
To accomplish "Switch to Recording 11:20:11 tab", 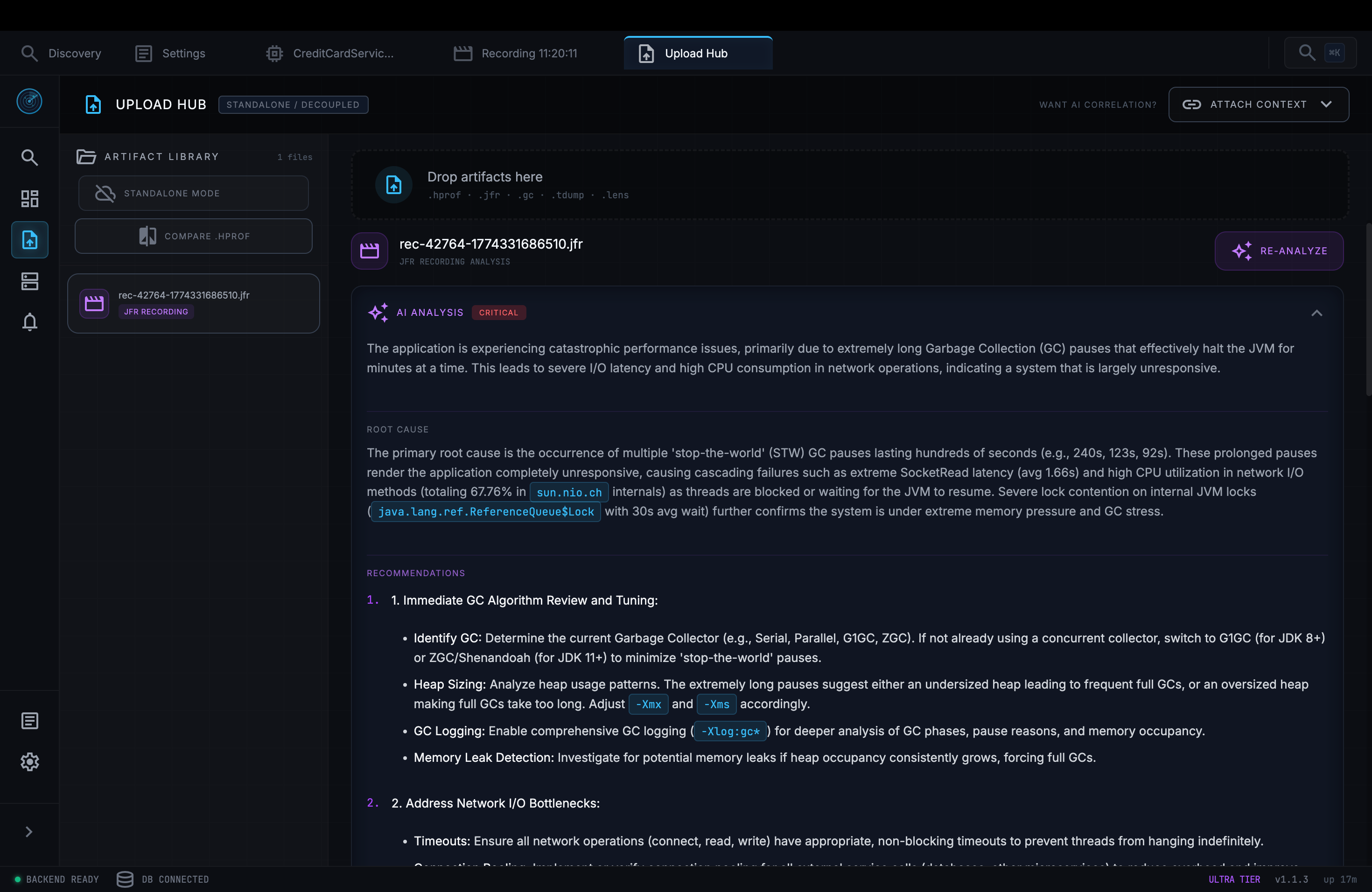I will tap(516, 53).
